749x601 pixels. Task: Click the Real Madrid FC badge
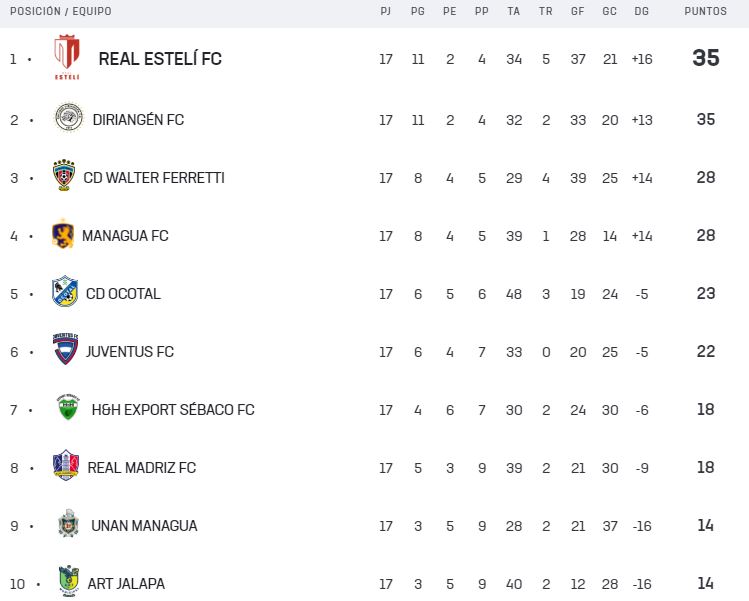point(66,466)
